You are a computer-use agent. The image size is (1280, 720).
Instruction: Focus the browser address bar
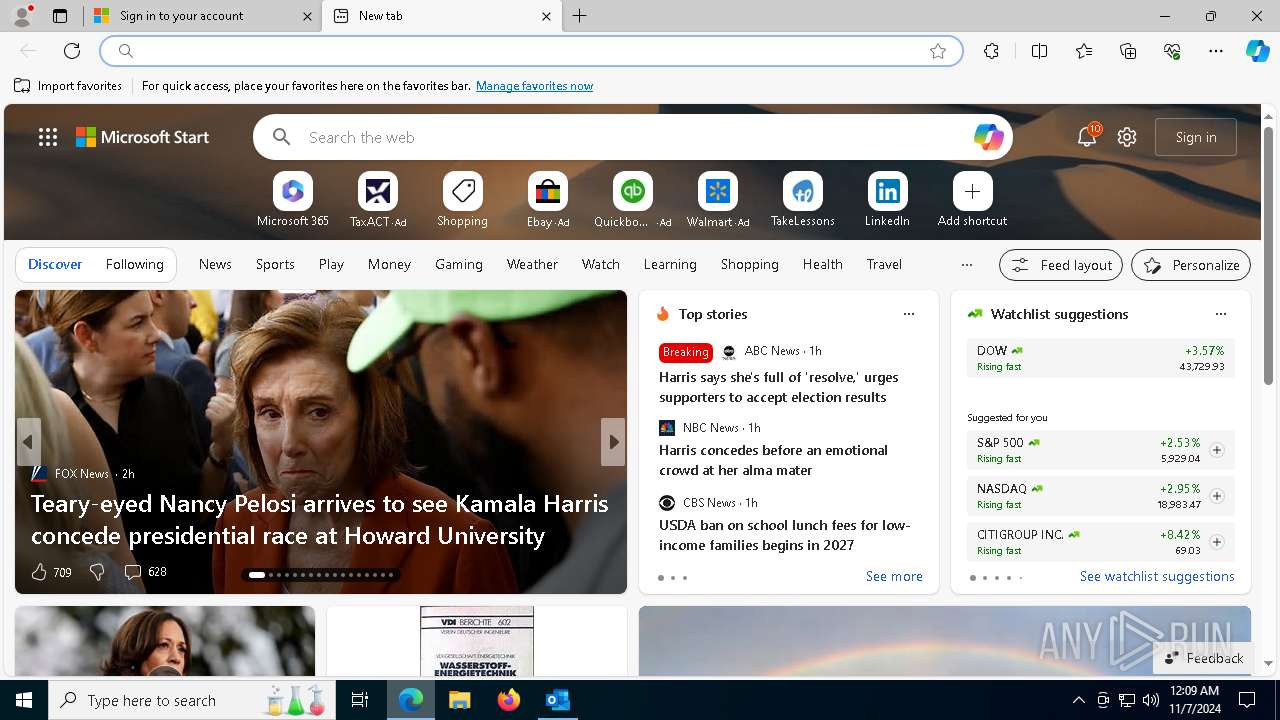[530, 51]
